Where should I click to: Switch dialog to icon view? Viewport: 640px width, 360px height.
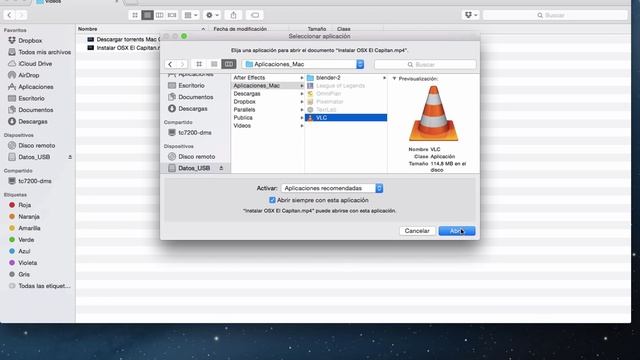point(199,64)
